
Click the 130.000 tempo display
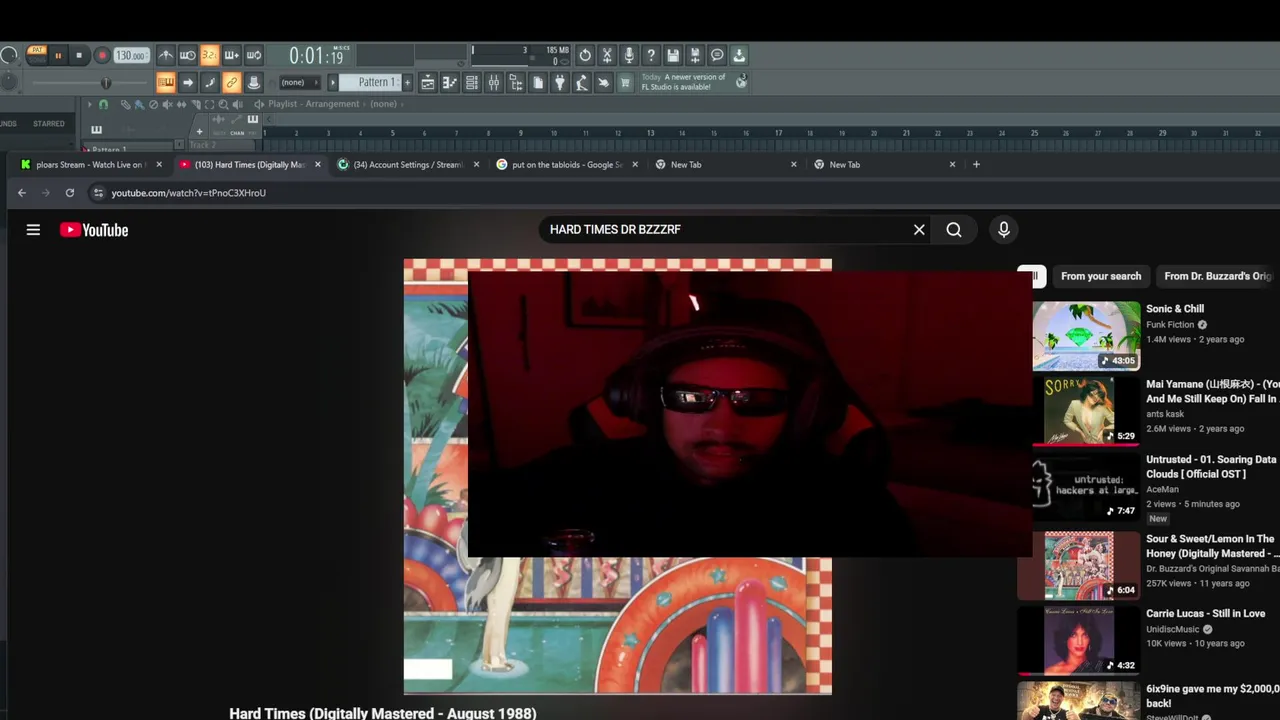(x=131, y=56)
